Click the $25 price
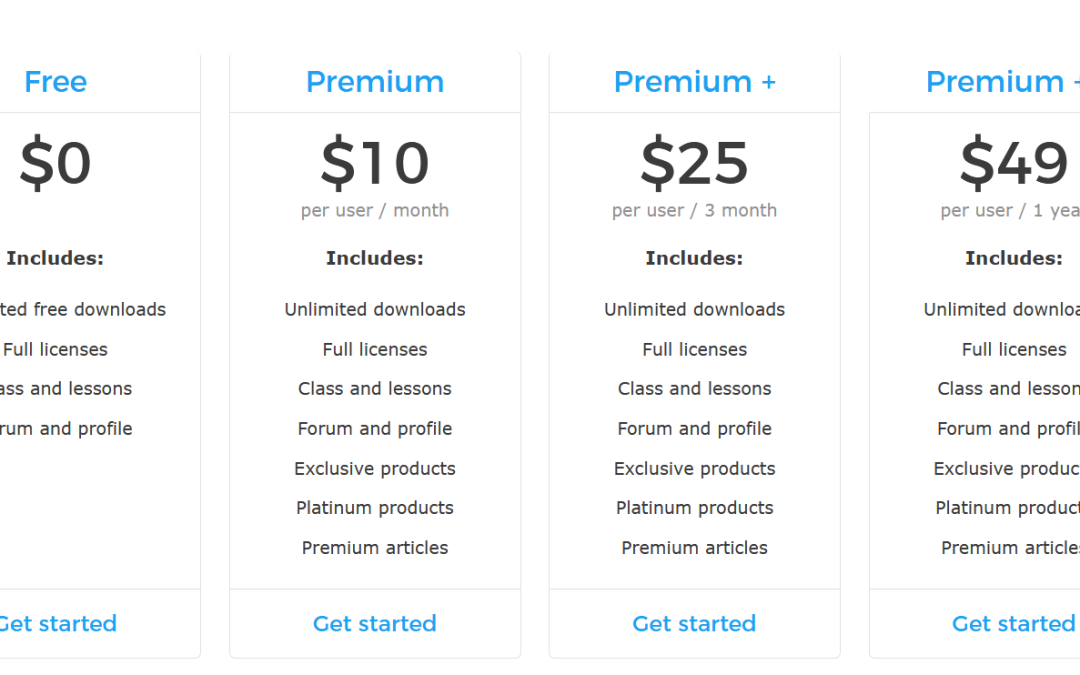 [x=694, y=164]
